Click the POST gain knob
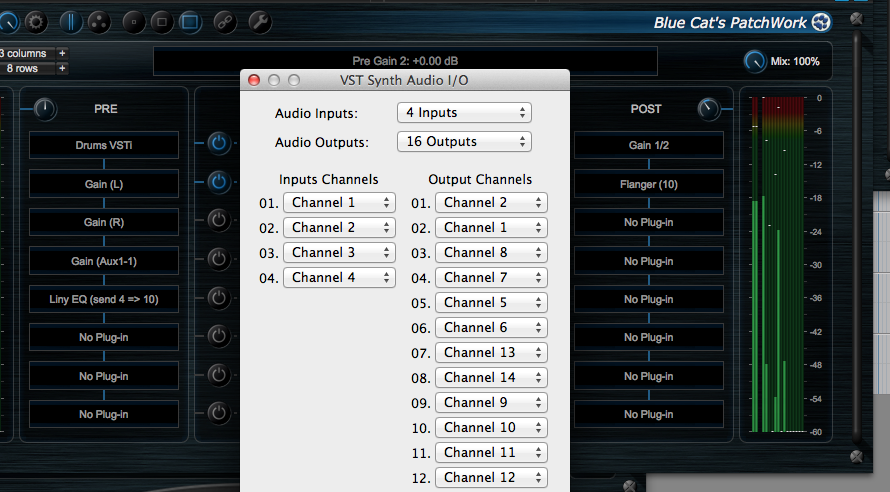This screenshot has height=492, width=890. pyautogui.click(x=708, y=109)
